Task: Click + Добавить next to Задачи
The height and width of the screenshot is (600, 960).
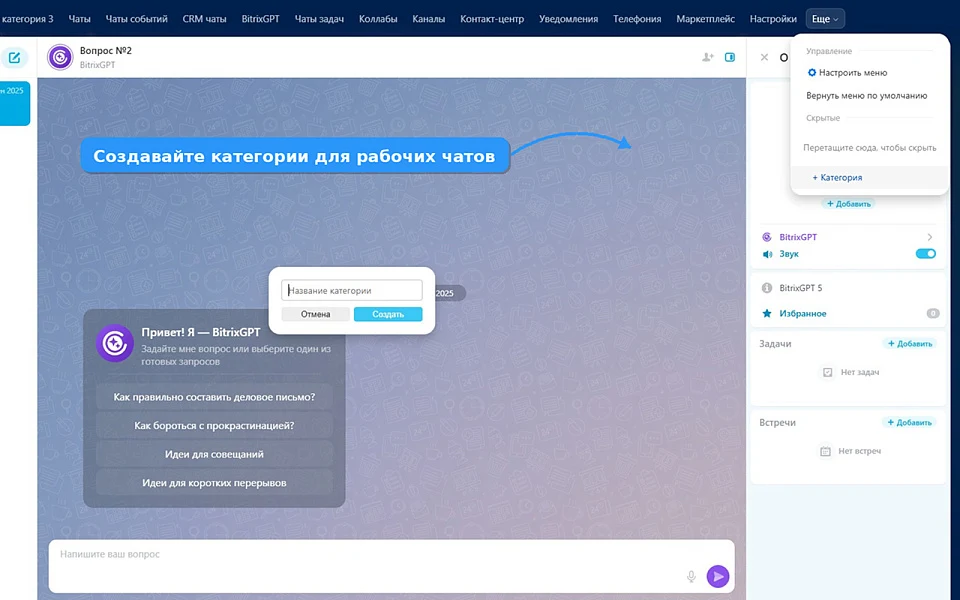Action: click(x=910, y=343)
